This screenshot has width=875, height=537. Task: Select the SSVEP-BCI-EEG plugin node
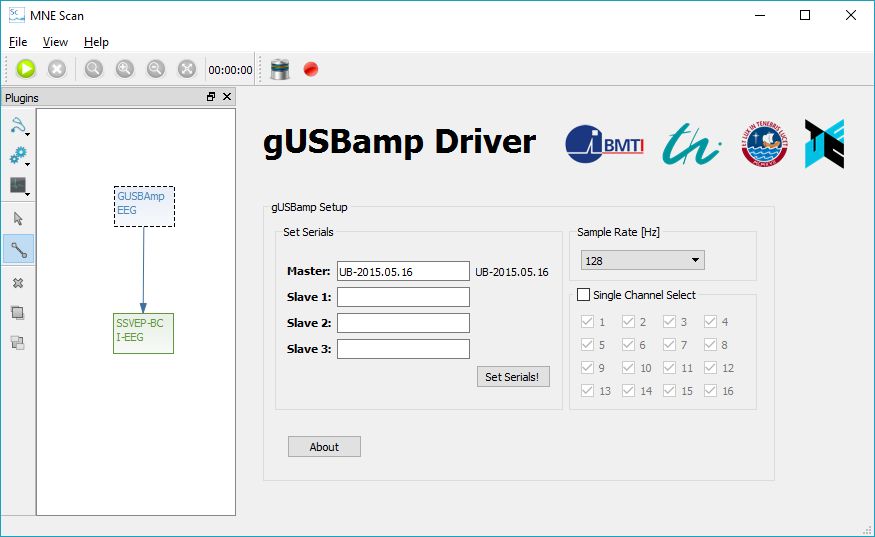point(143,333)
